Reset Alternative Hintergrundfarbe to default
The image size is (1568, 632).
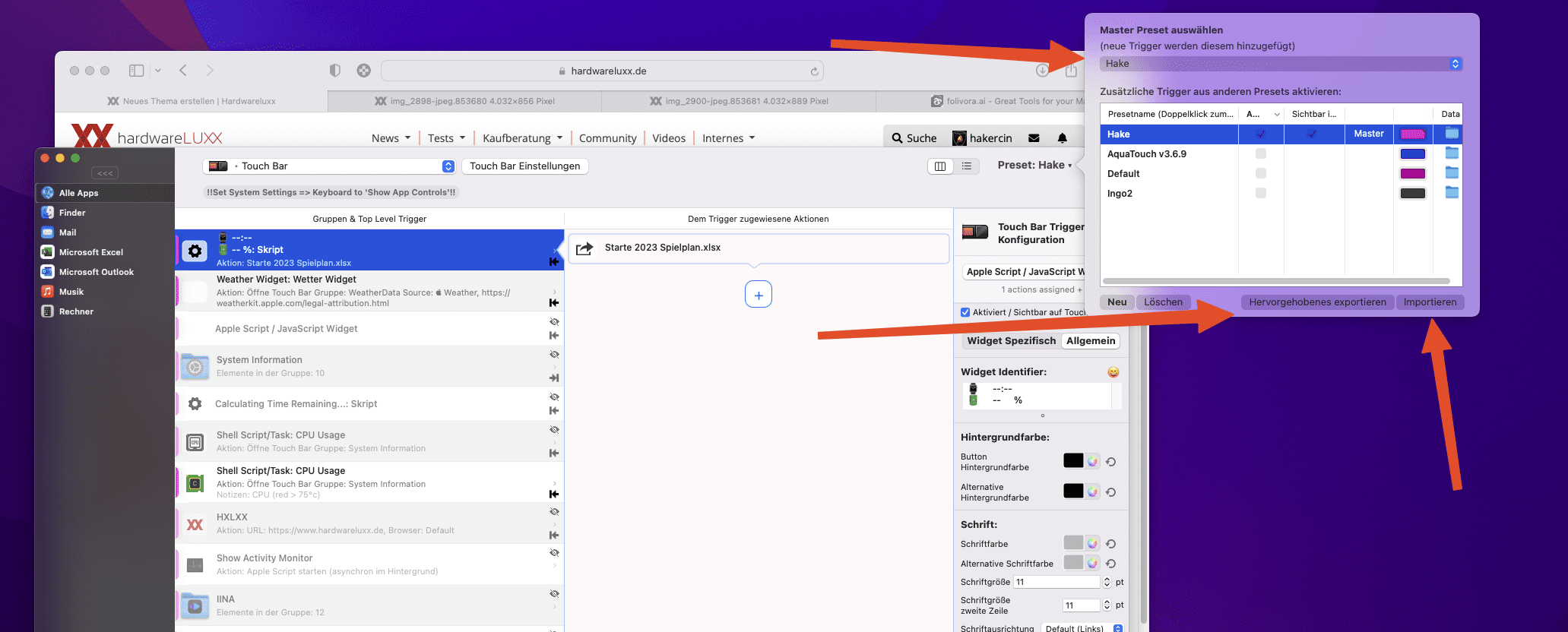pyautogui.click(x=1110, y=492)
